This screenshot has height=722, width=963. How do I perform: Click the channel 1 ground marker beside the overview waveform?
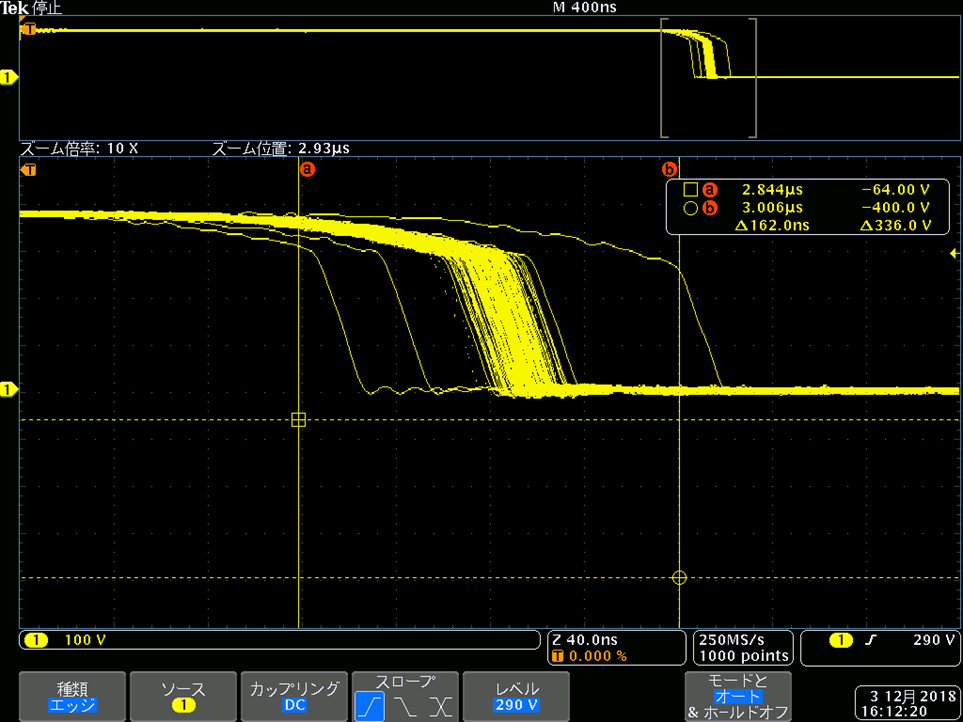tap(9, 77)
